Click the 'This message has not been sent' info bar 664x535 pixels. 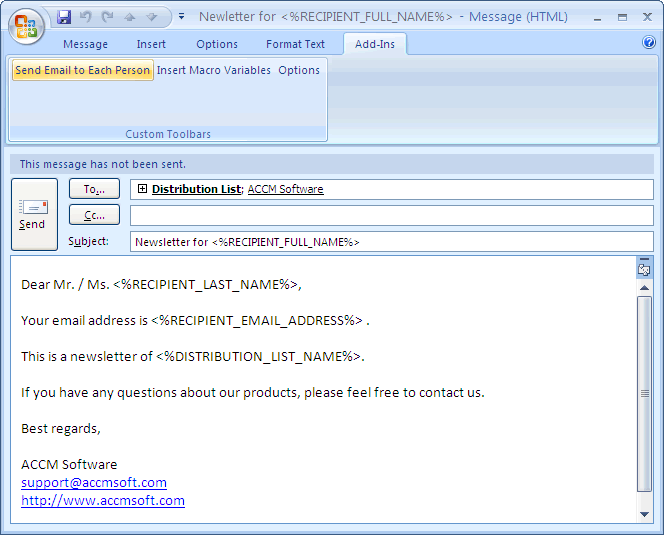tap(332, 164)
